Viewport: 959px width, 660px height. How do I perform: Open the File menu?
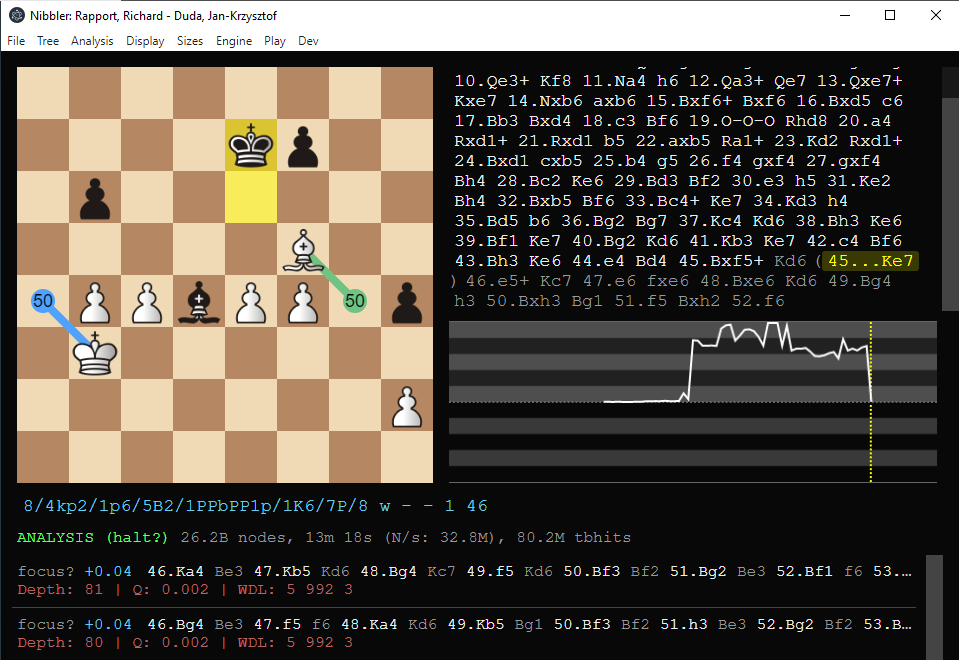click(16, 41)
